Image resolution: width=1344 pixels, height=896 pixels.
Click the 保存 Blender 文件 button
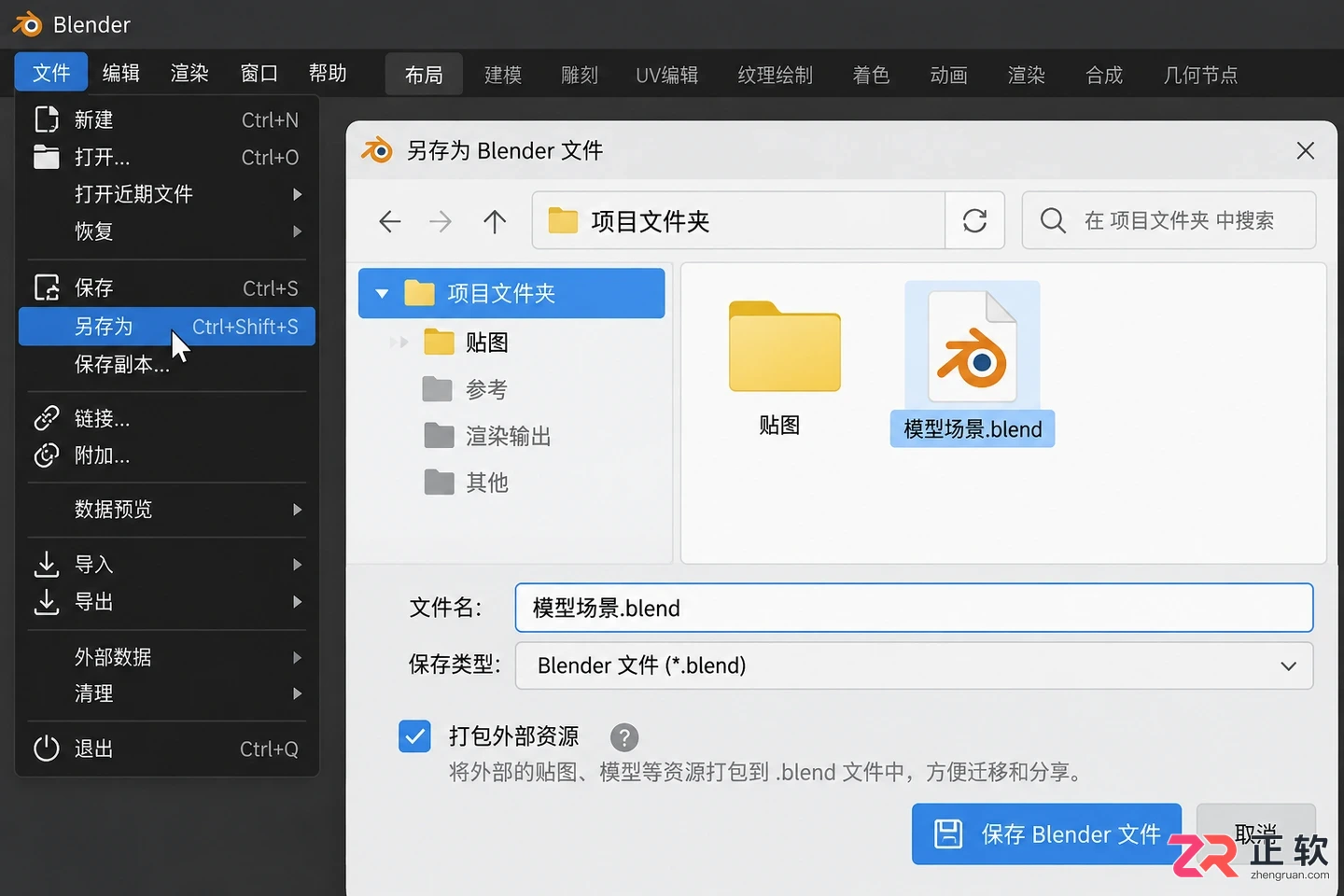click(1046, 833)
